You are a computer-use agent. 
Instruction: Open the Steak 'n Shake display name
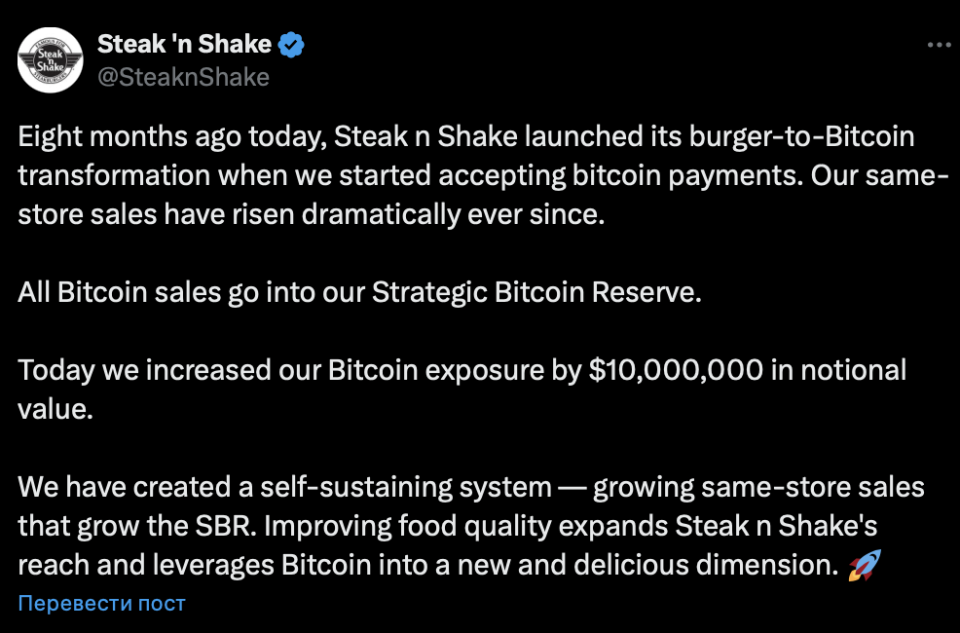tap(184, 44)
